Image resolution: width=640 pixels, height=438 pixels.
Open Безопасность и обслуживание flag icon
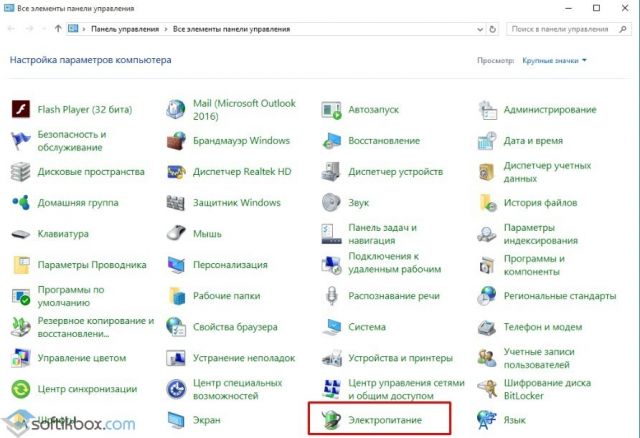coord(20,140)
